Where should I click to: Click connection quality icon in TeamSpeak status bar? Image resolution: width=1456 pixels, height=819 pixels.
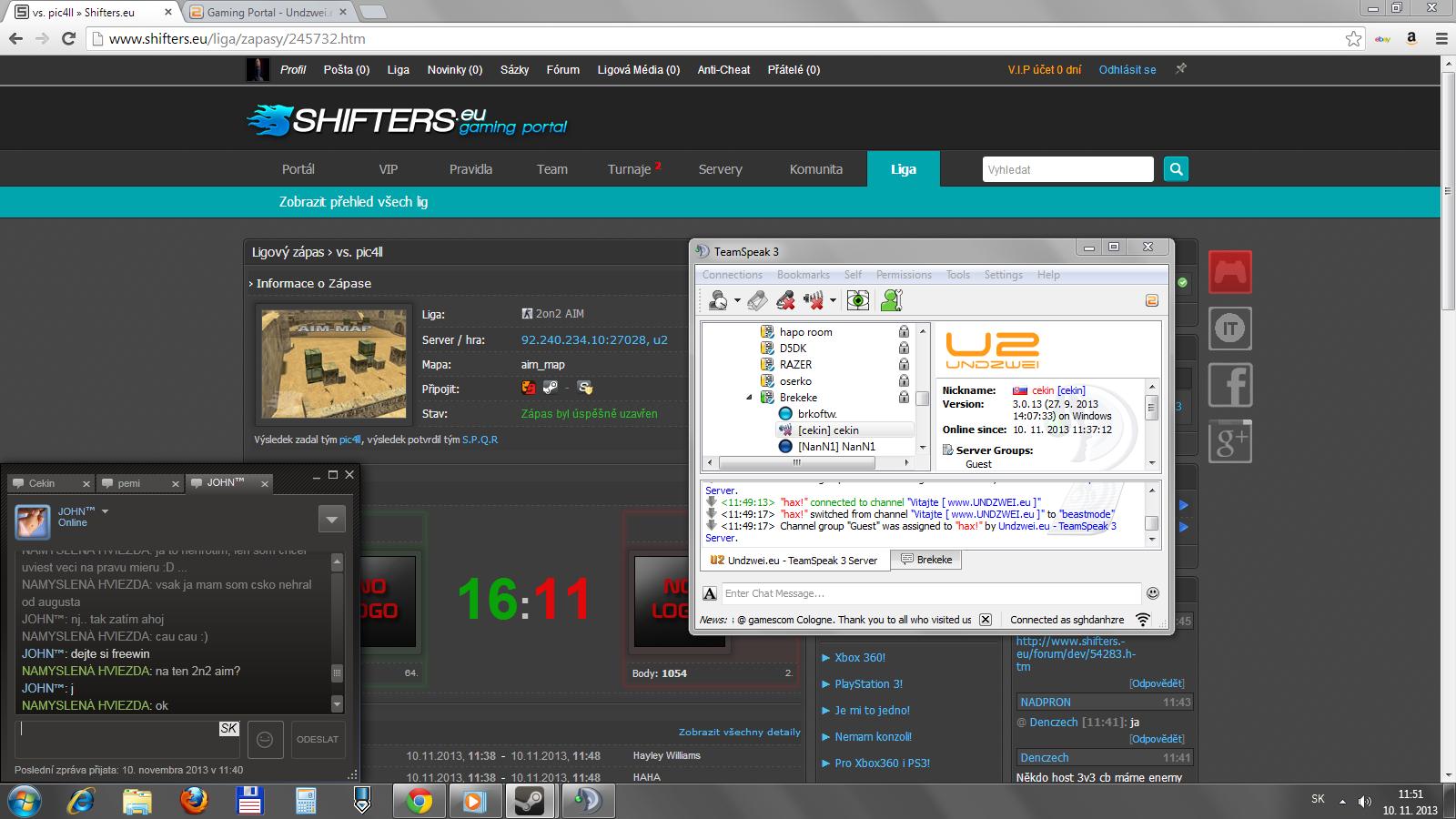1143,620
